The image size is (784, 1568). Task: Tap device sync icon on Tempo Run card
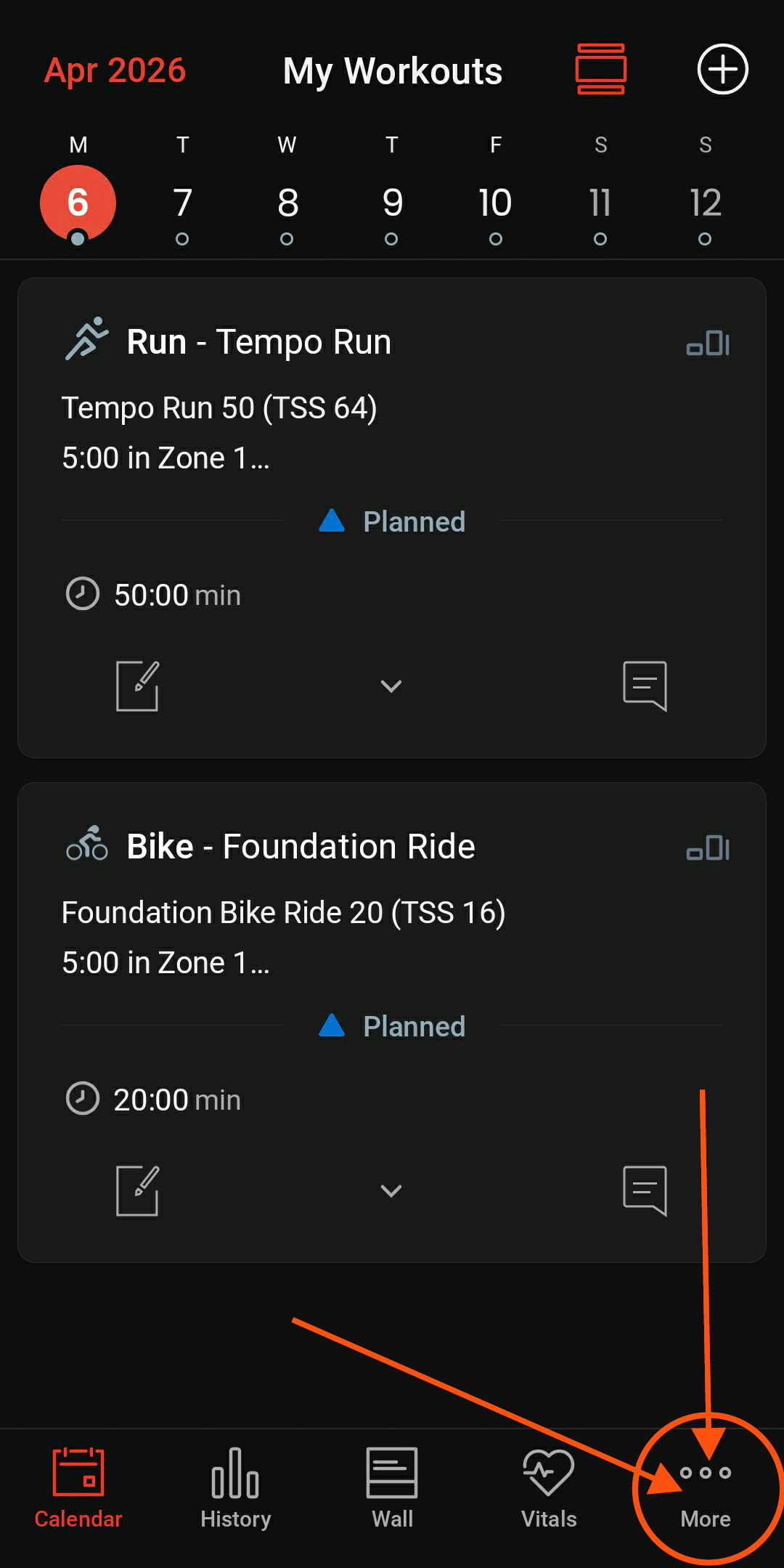click(708, 344)
